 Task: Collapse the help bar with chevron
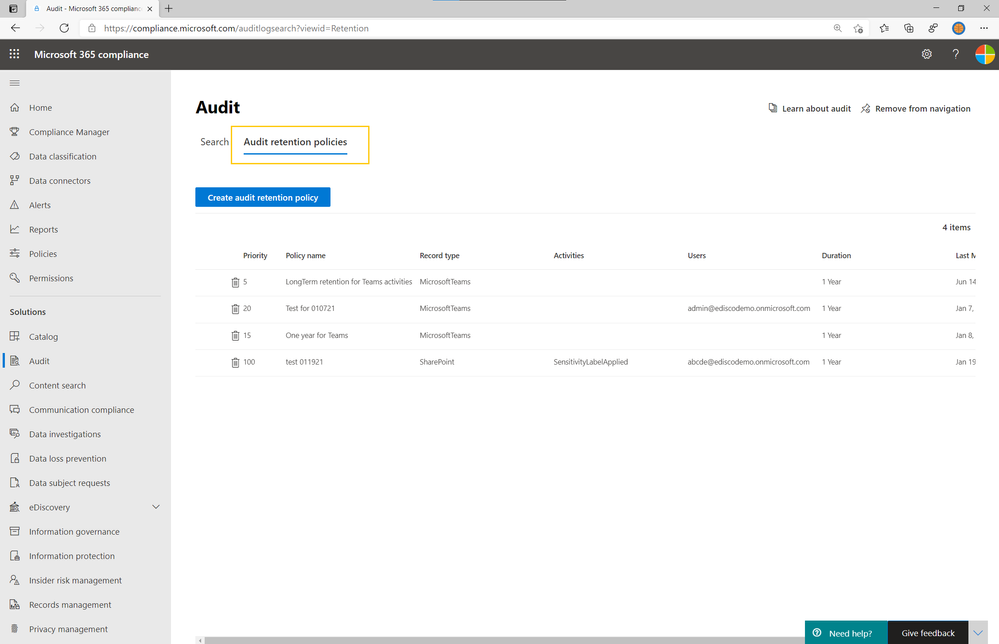coord(978,633)
